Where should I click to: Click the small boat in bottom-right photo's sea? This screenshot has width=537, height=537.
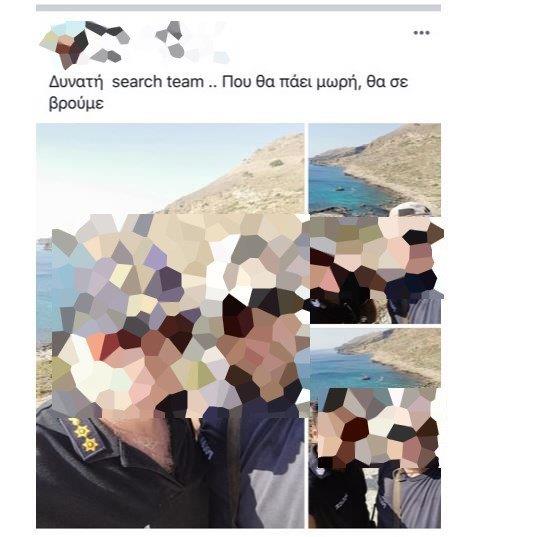[x=366, y=378]
